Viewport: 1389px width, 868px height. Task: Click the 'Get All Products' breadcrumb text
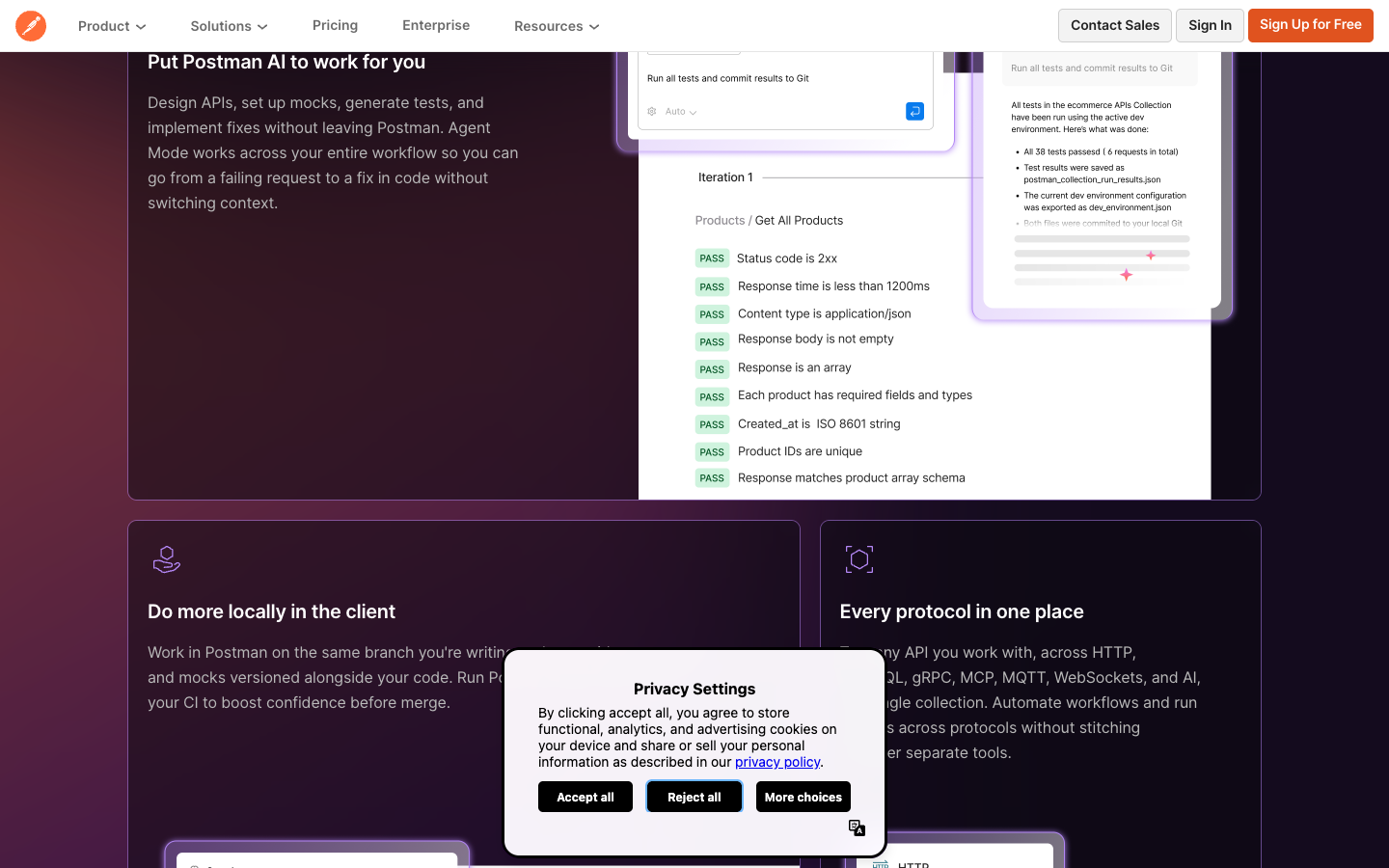(799, 221)
